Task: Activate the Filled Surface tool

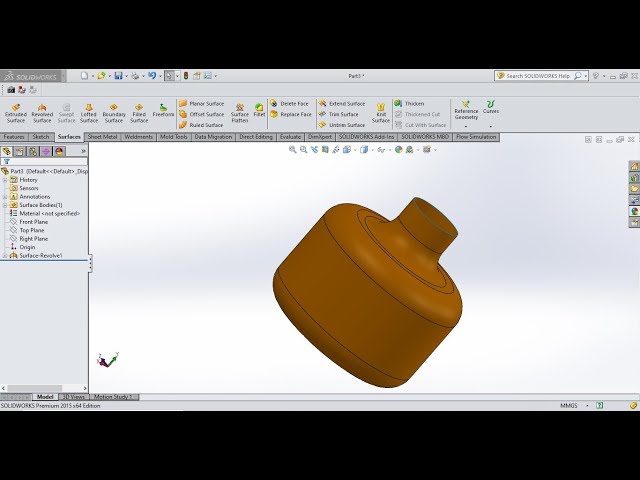Action: tap(139, 113)
